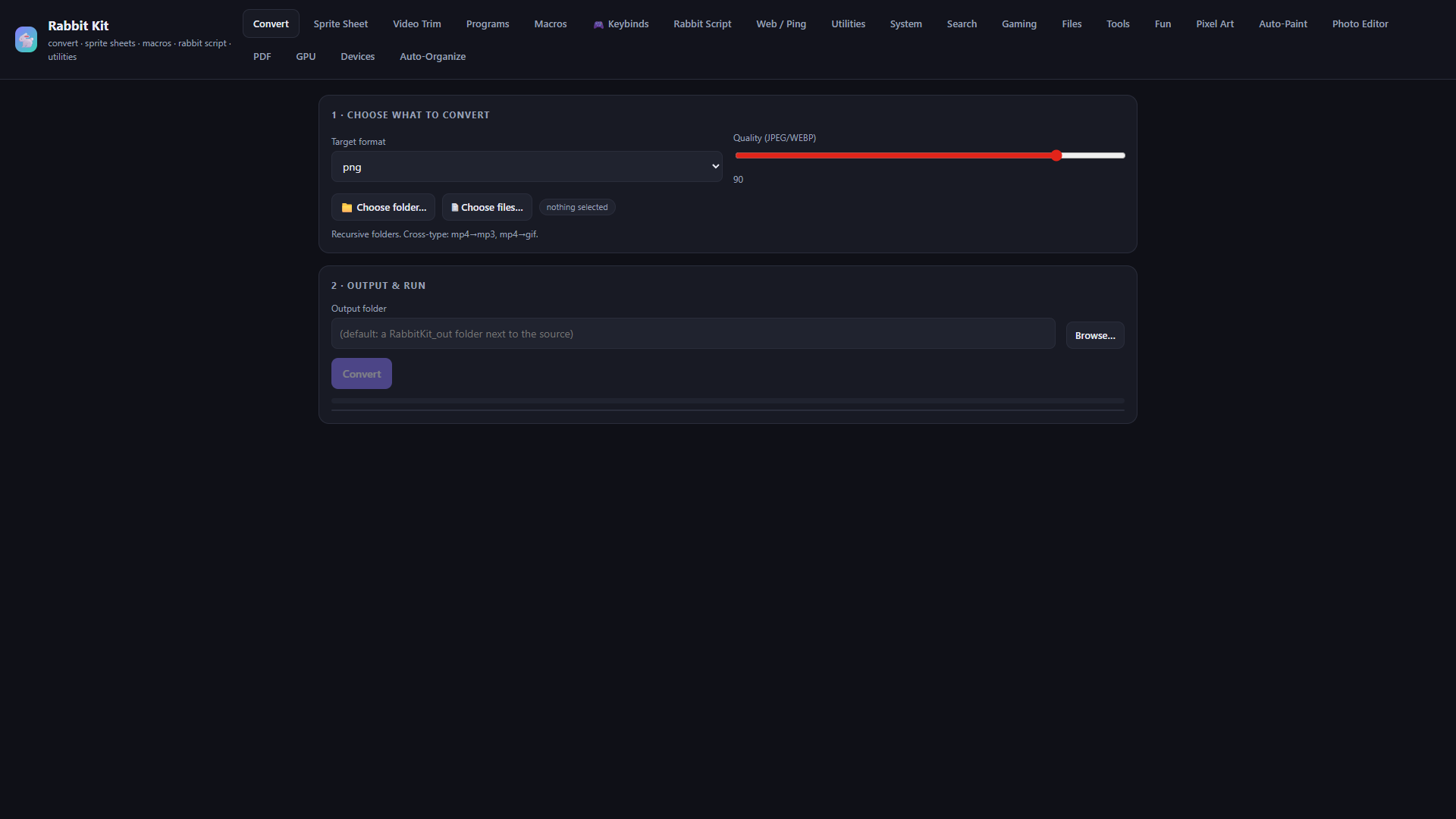Open the Convert tab
This screenshot has width=1456, height=819.
pos(271,24)
